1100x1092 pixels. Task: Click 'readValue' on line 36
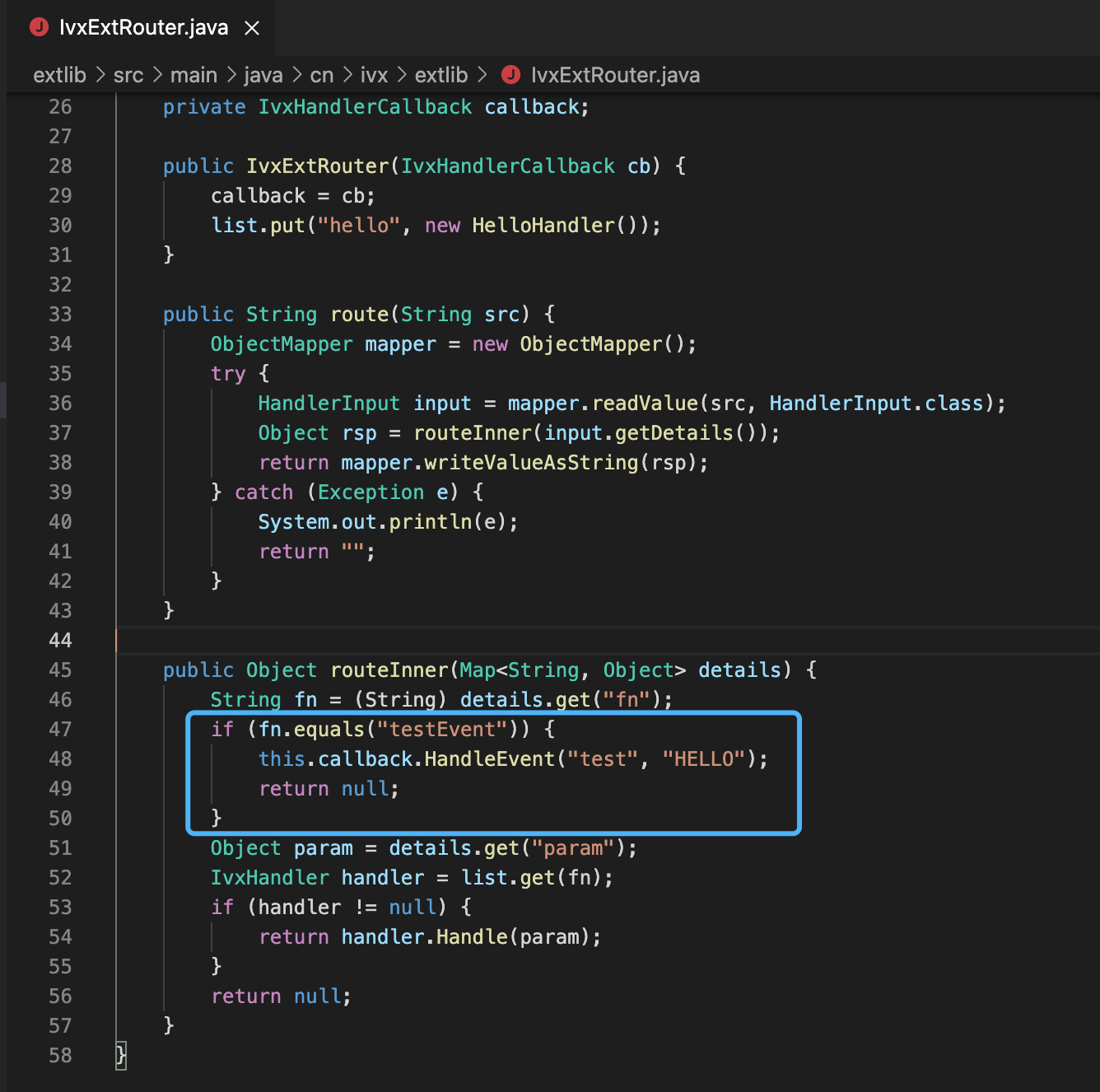[x=646, y=404]
